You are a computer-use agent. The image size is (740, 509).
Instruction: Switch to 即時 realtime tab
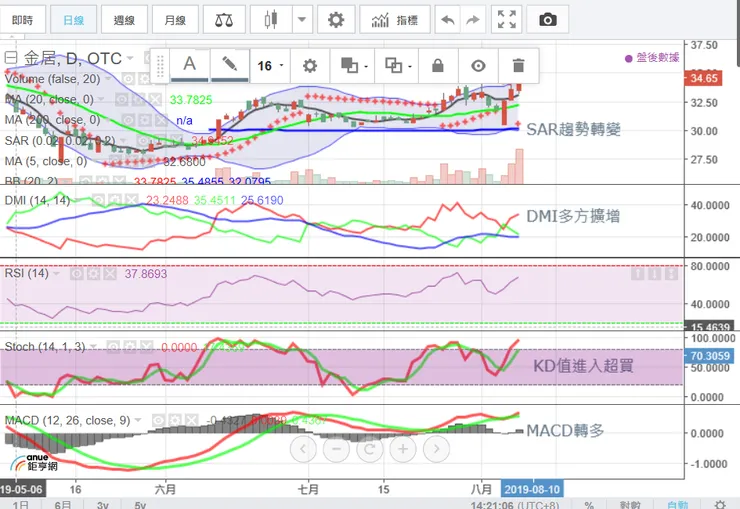point(23,20)
